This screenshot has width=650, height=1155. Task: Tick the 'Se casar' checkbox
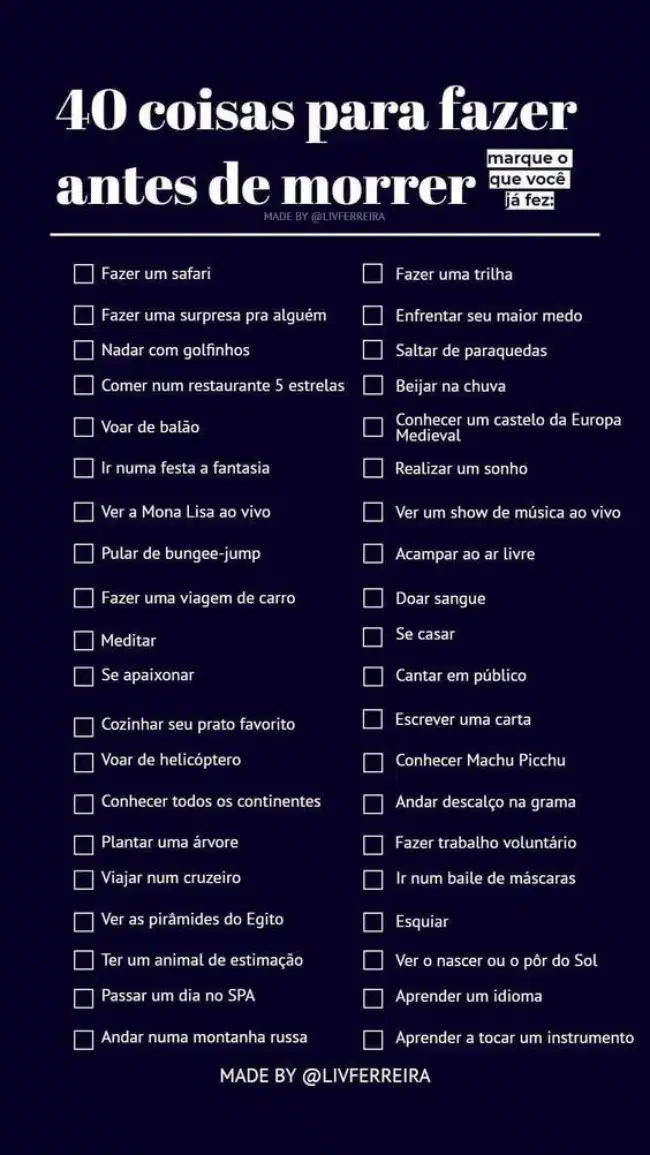(x=372, y=636)
